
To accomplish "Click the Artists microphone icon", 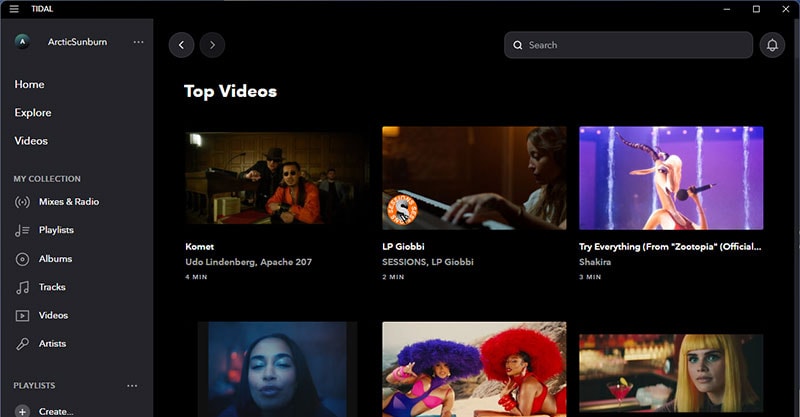I will coord(22,344).
